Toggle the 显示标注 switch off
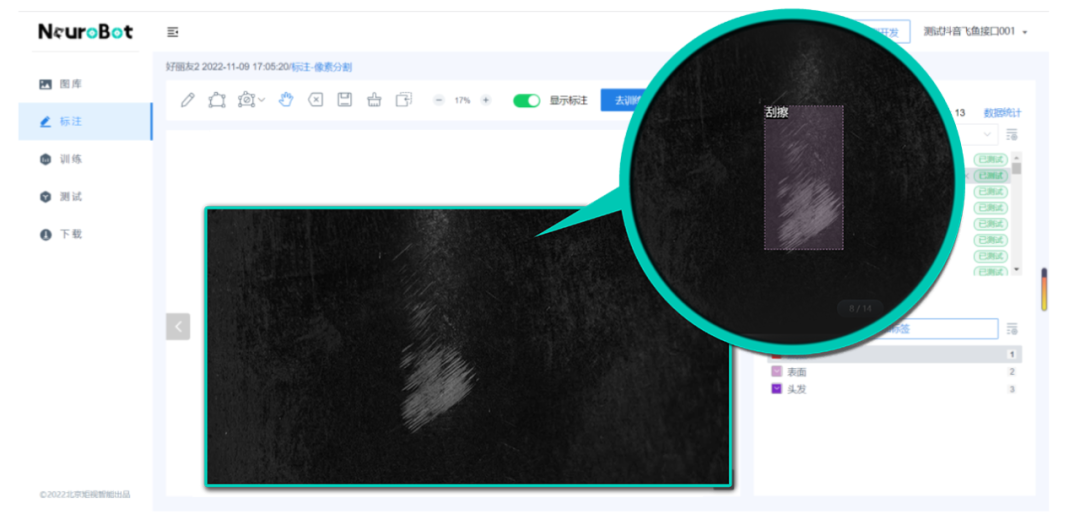Viewport: 1080px width, 525px height. tap(527, 101)
